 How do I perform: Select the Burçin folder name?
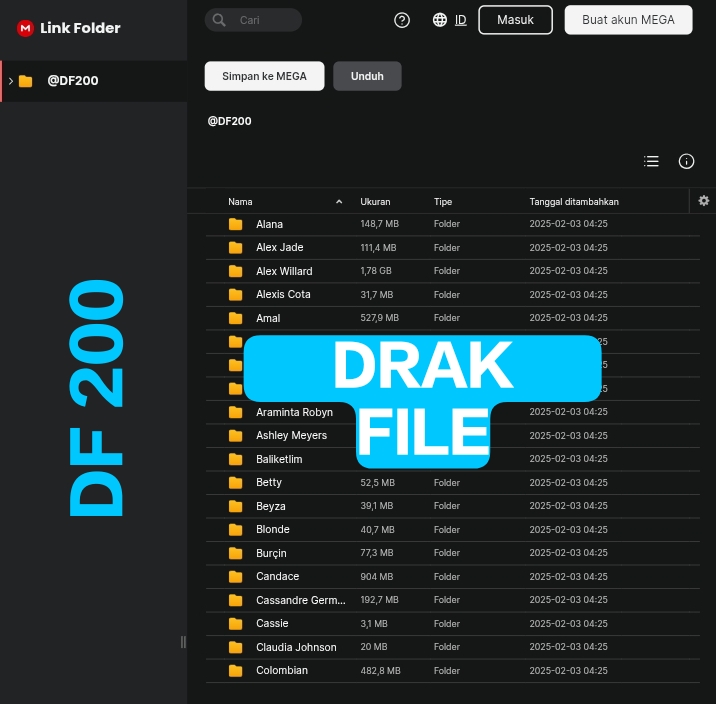coord(271,553)
